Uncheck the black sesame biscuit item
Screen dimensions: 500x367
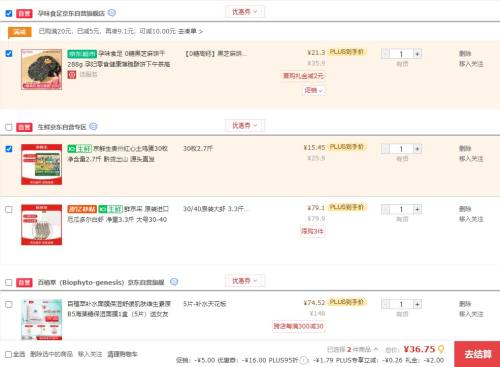9,54
